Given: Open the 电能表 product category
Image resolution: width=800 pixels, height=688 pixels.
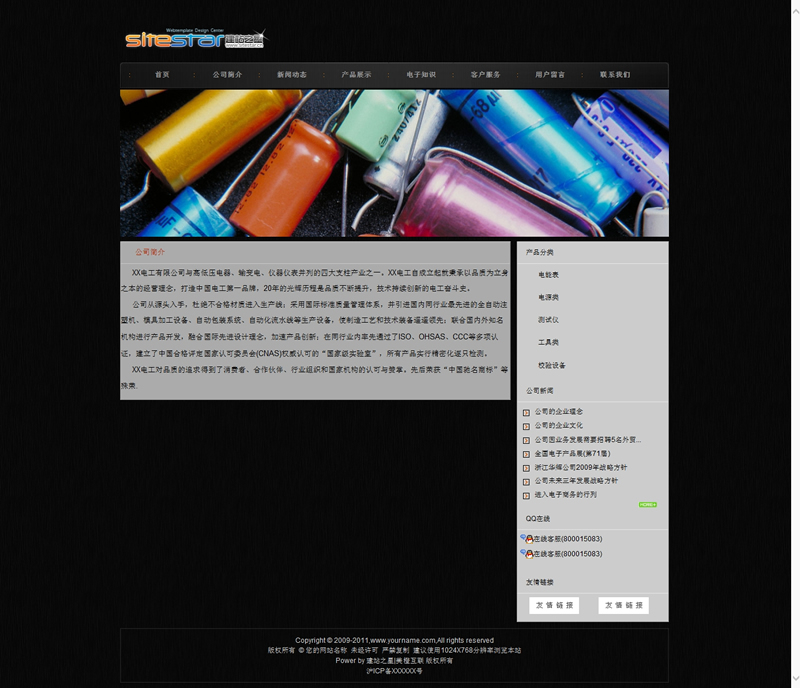Looking at the screenshot, I should pyautogui.click(x=548, y=275).
